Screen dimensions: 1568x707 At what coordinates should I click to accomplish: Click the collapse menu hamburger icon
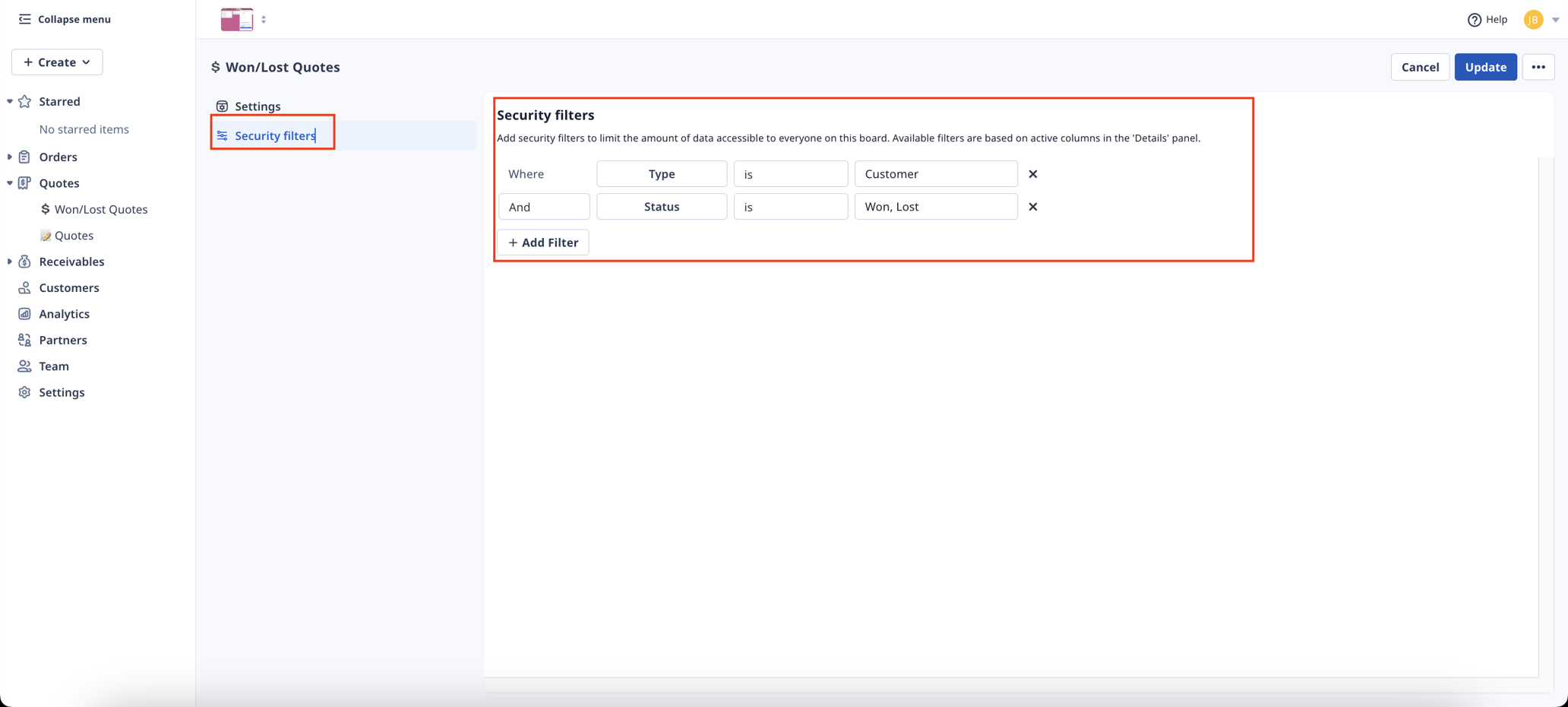[x=25, y=18]
